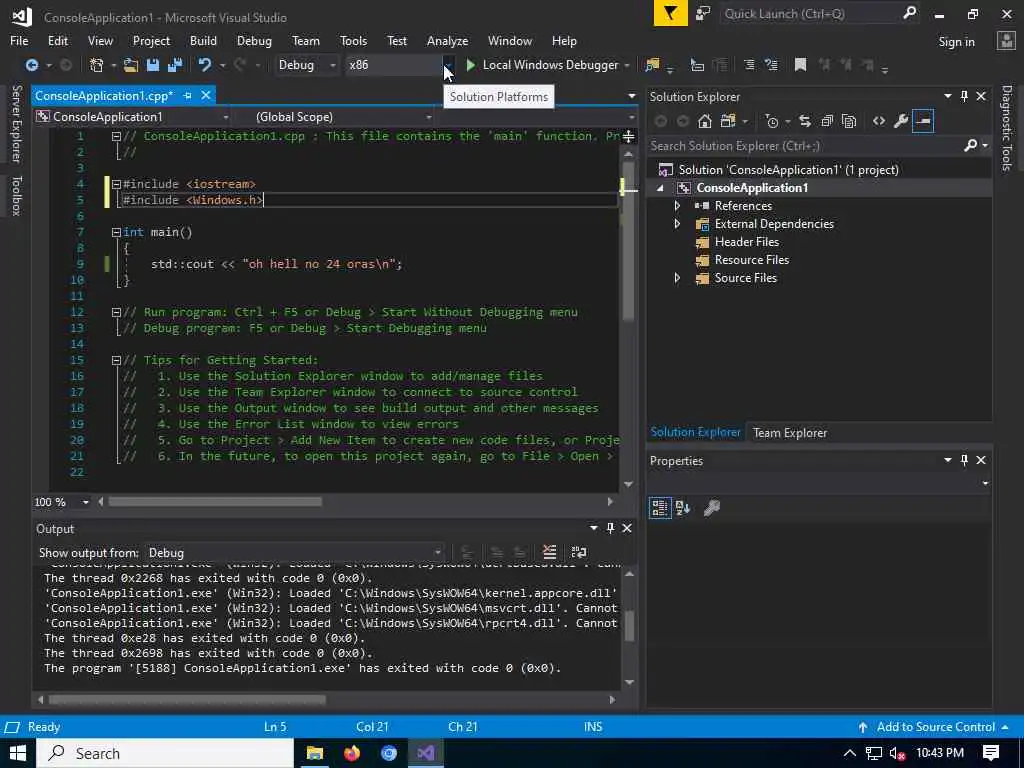Click the comment out selected lines icon
This screenshot has height=768, width=1024.
pyautogui.click(x=749, y=65)
